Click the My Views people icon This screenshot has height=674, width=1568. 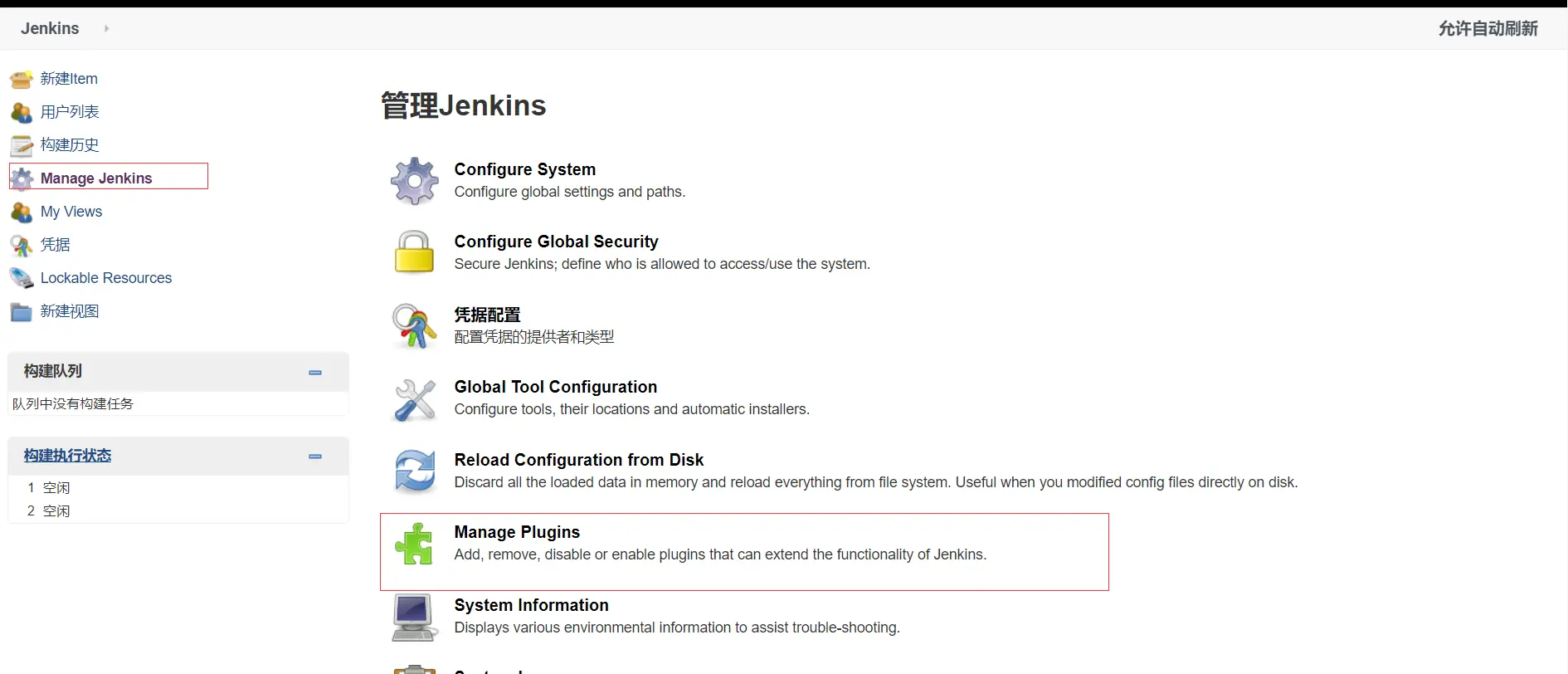pos(22,212)
